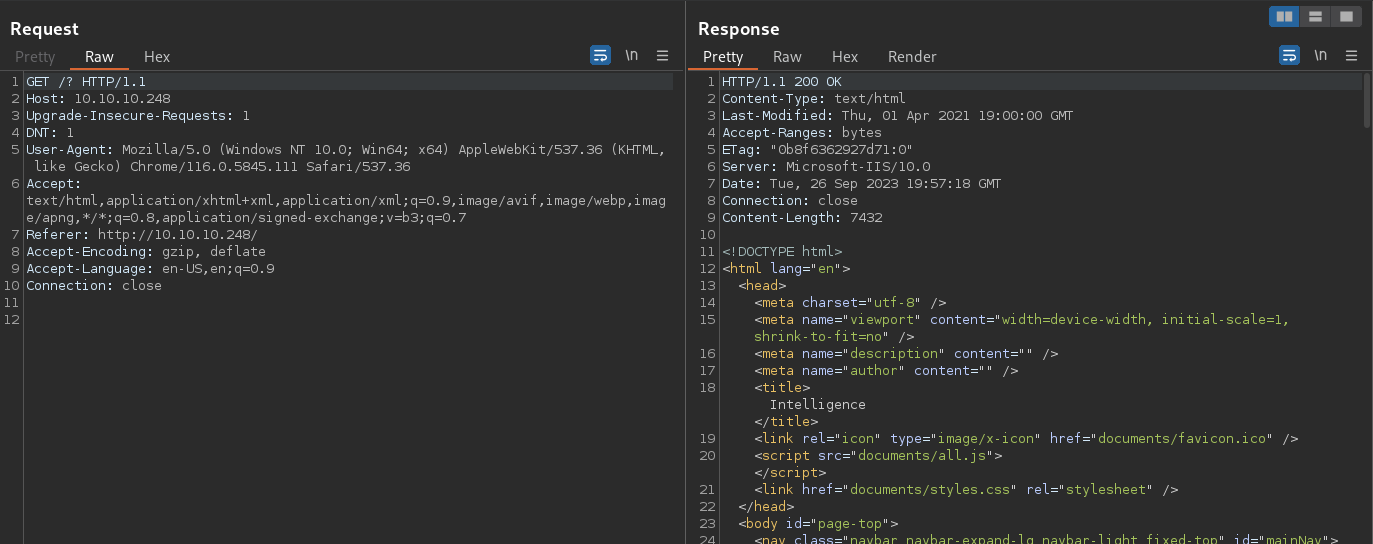Viewport: 1373px width, 544px height.
Task: Open the Request panel hamburger options menu
Action: [x=662, y=56]
